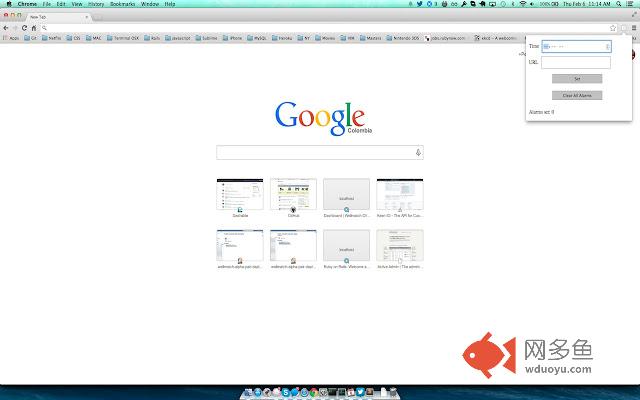Image resolution: width=640 pixels, height=400 pixels.
Task: Open the Git bookmarks folder
Action: [31, 38]
